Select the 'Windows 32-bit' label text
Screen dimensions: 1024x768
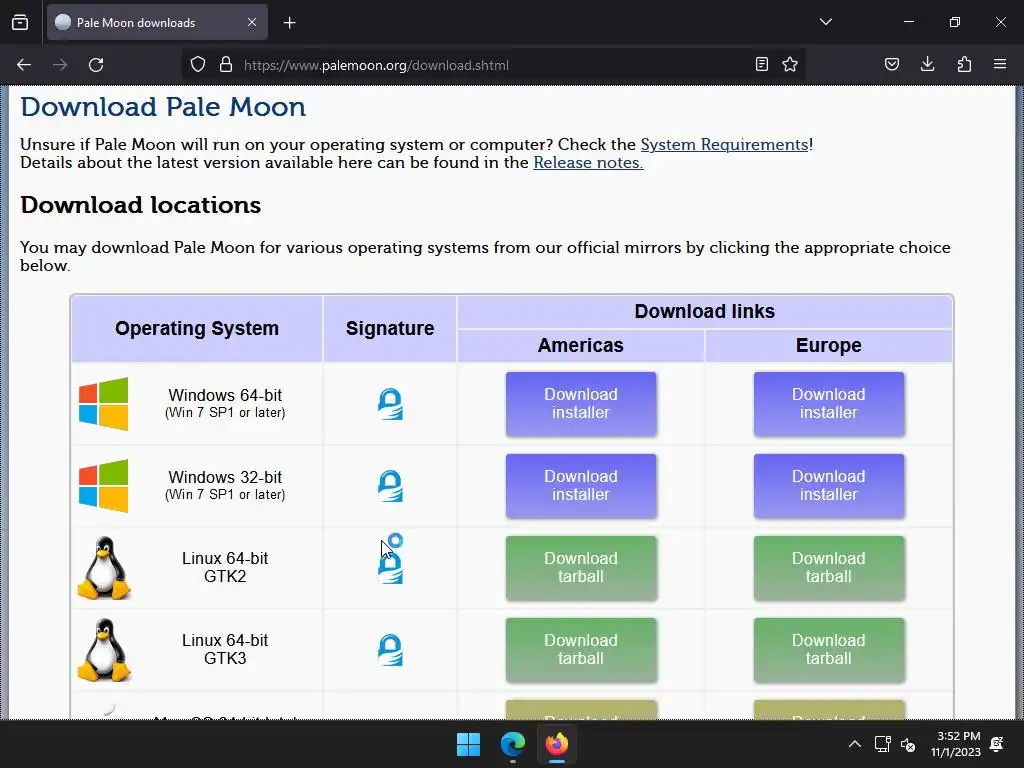pos(225,477)
